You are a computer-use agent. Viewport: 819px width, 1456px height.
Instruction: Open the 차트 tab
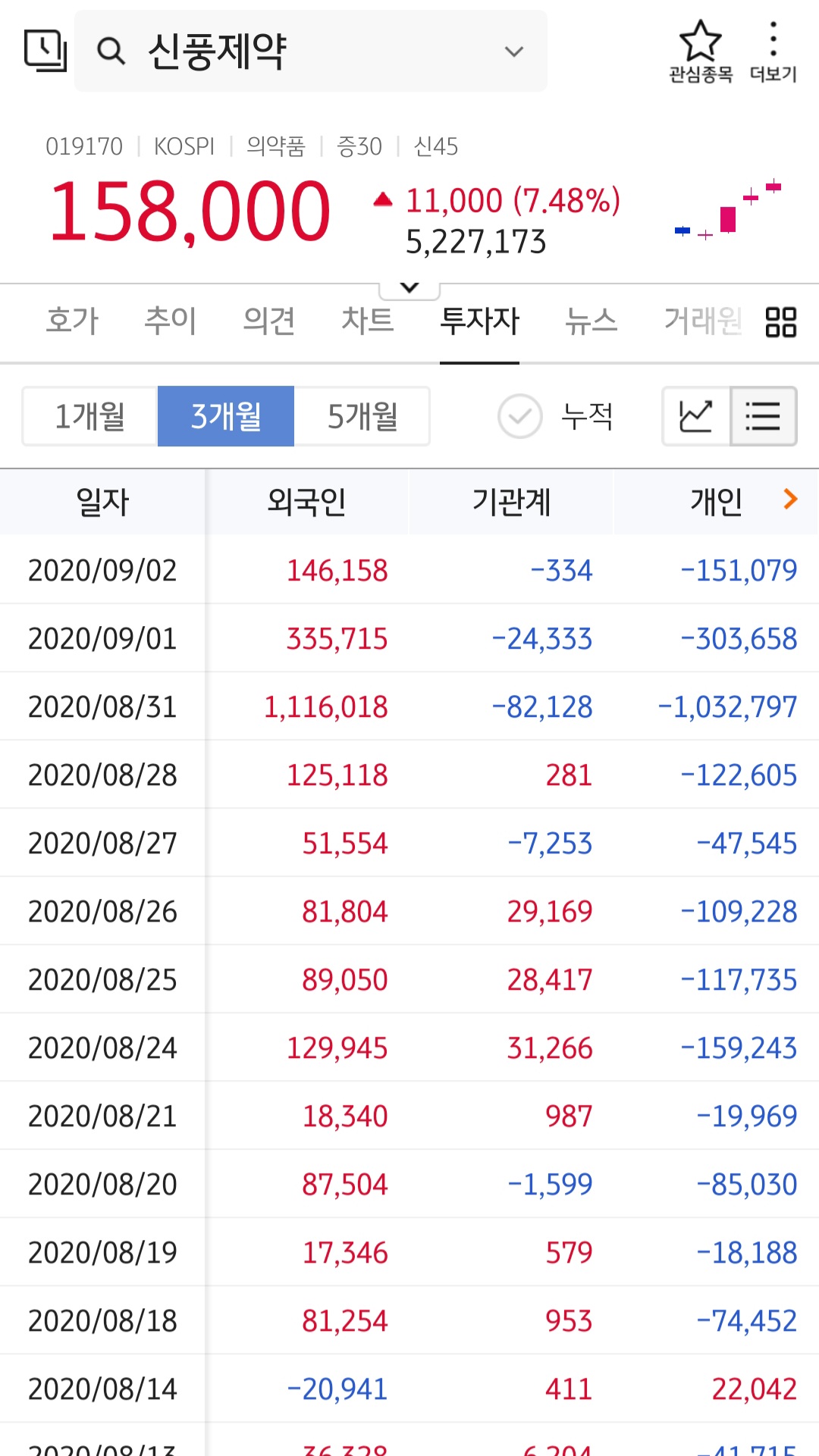[367, 321]
